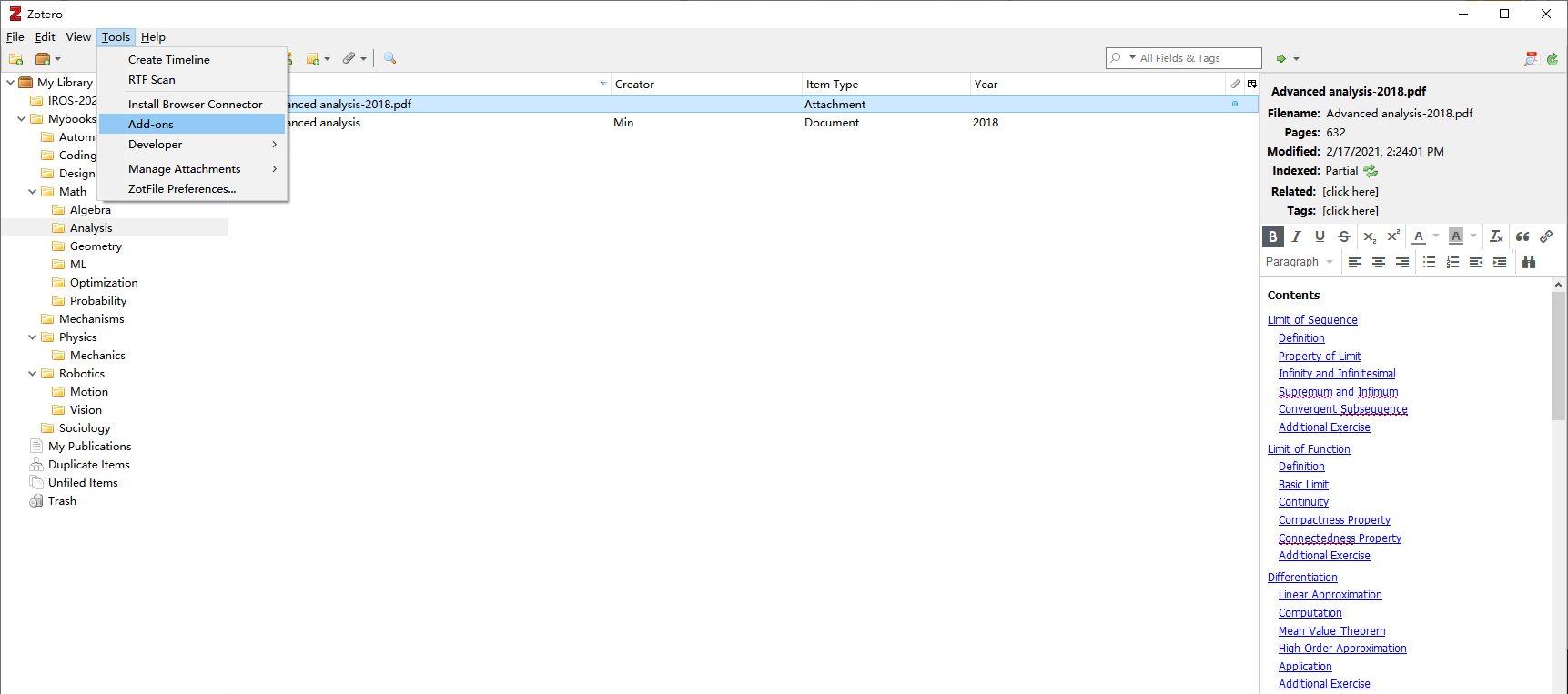Insert a bullet list
This screenshot has height=694, width=1568.
(x=1429, y=262)
